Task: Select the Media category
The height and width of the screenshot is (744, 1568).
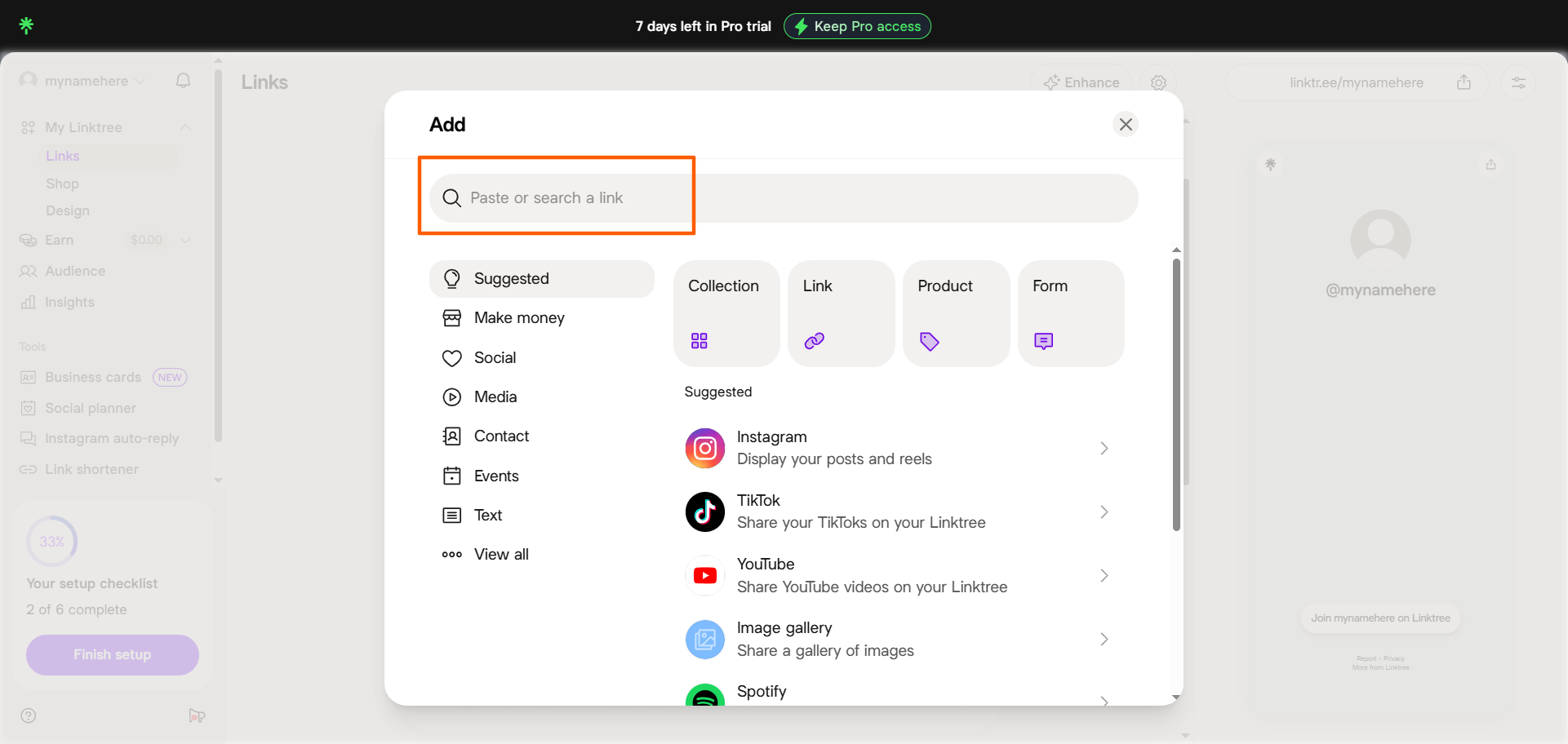Action: [x=542, y=397]
